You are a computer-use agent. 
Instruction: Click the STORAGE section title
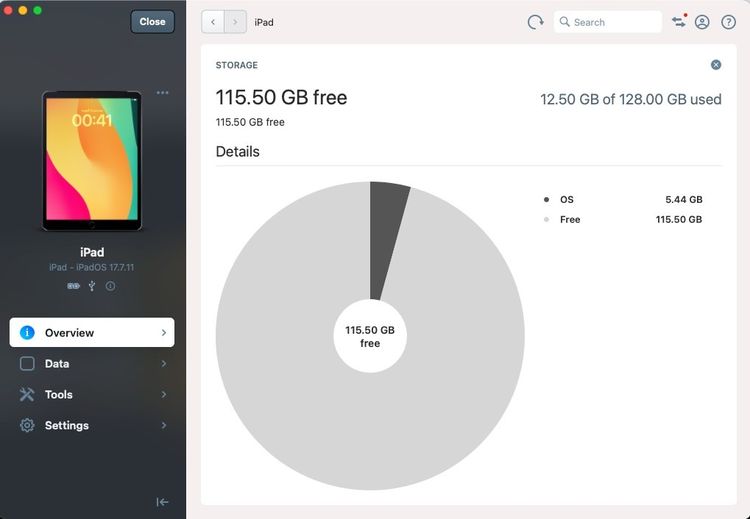(237, 65)
